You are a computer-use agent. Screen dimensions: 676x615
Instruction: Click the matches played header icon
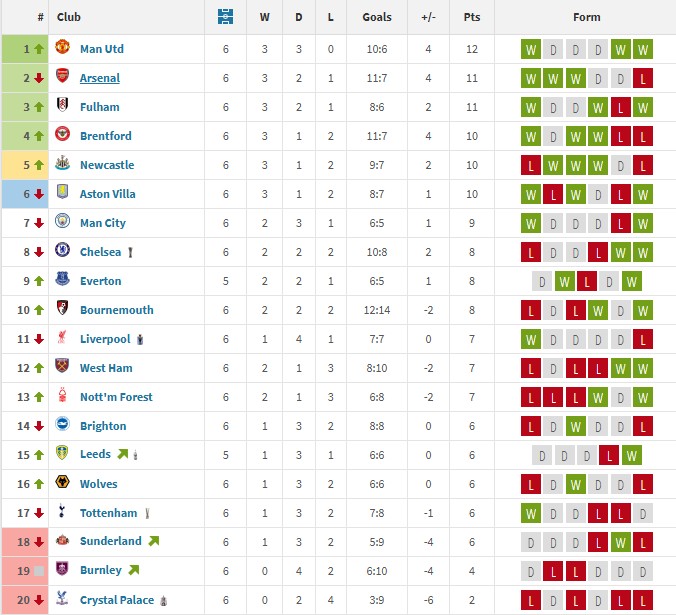(x=225, y=17)
